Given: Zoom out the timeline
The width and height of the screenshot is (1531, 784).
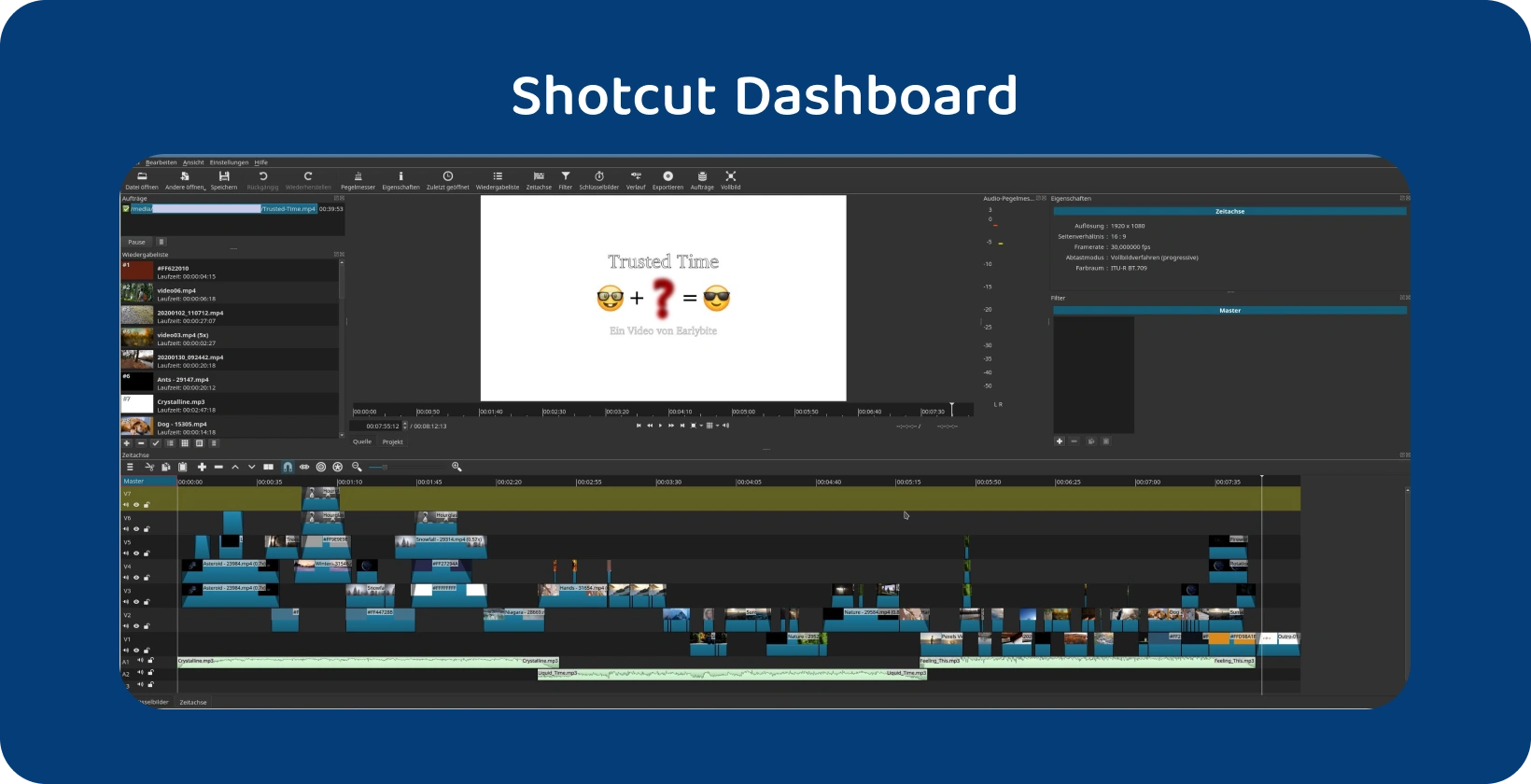Looking at the screenshot, I should (x=357, y=467).
